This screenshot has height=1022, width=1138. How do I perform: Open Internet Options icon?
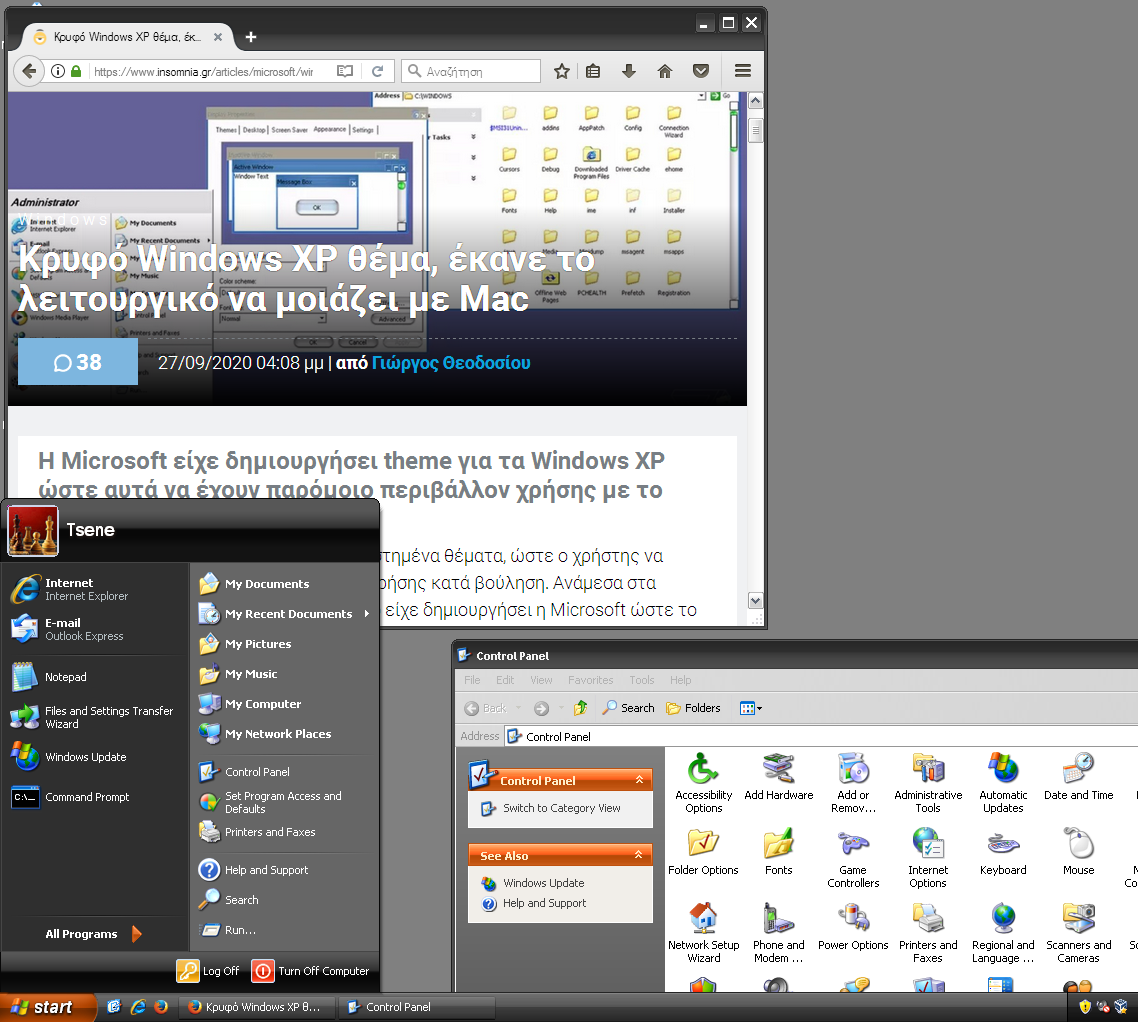[928, 858]
